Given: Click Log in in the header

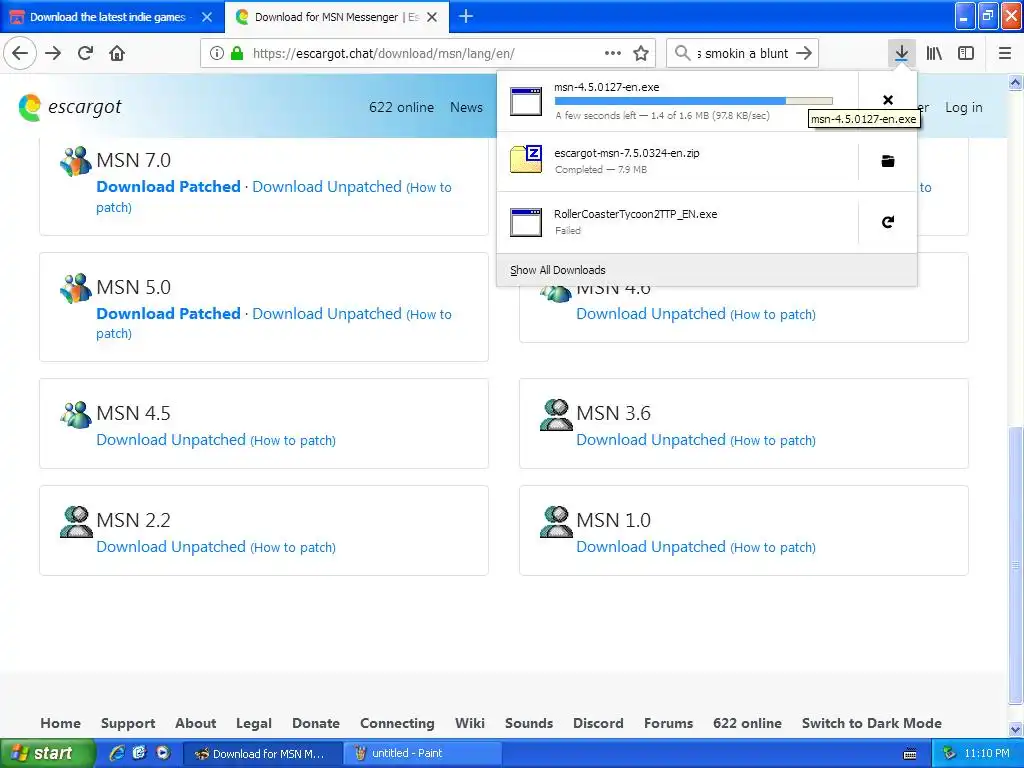Looking at the screenshot, I should [963, 107].
